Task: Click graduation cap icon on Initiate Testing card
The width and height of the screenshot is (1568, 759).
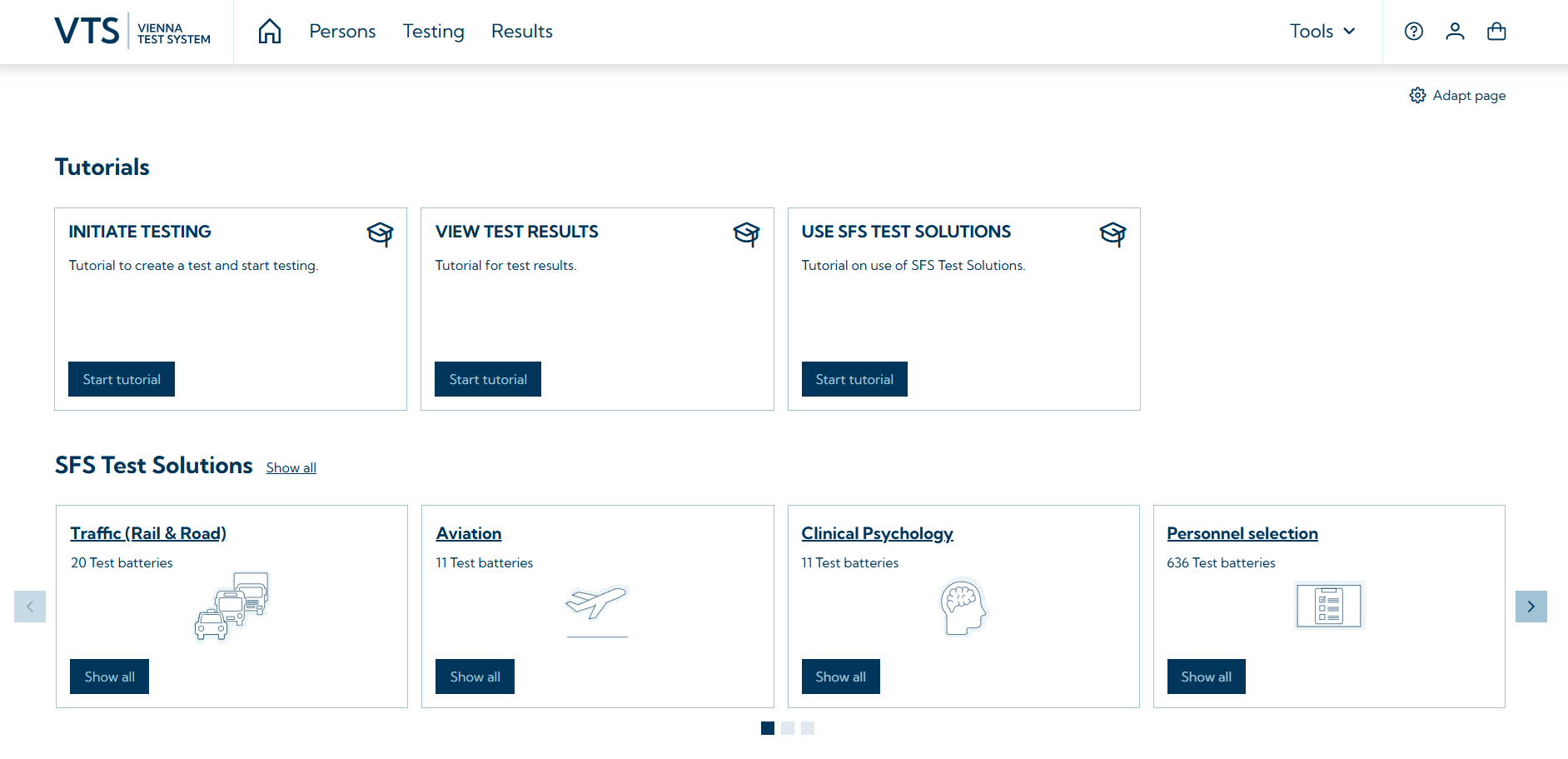Action: [x=380, y=234]
